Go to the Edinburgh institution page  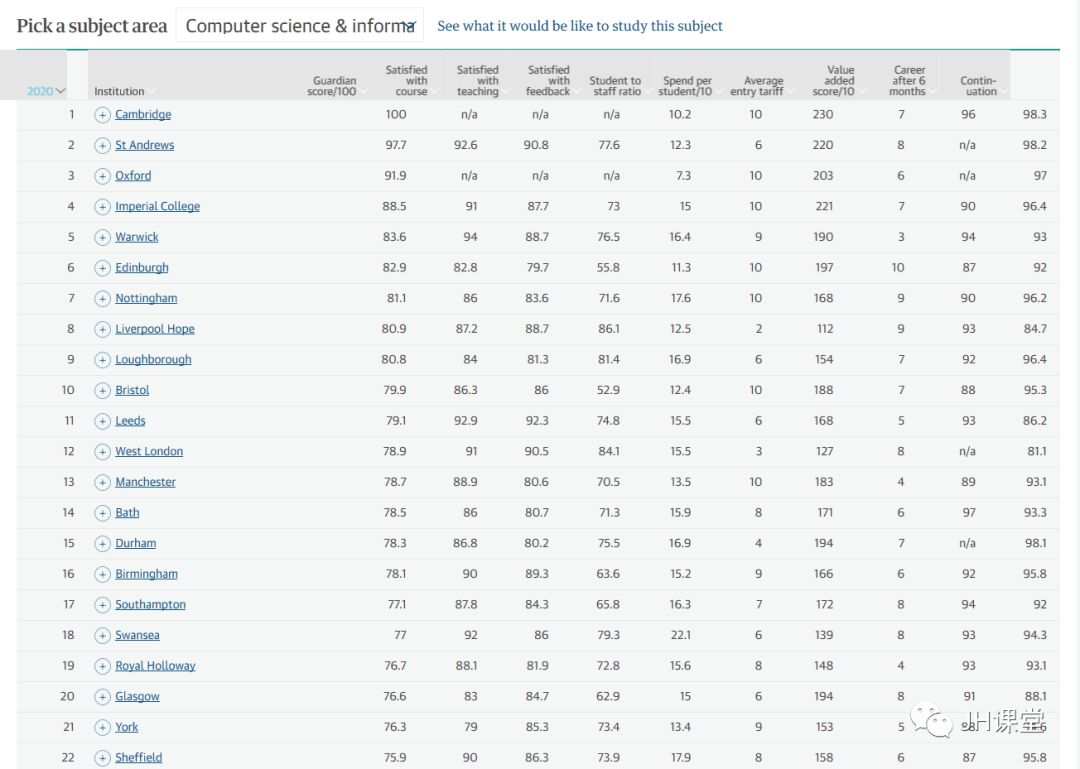pyautogui.click(x=142, y=267)
